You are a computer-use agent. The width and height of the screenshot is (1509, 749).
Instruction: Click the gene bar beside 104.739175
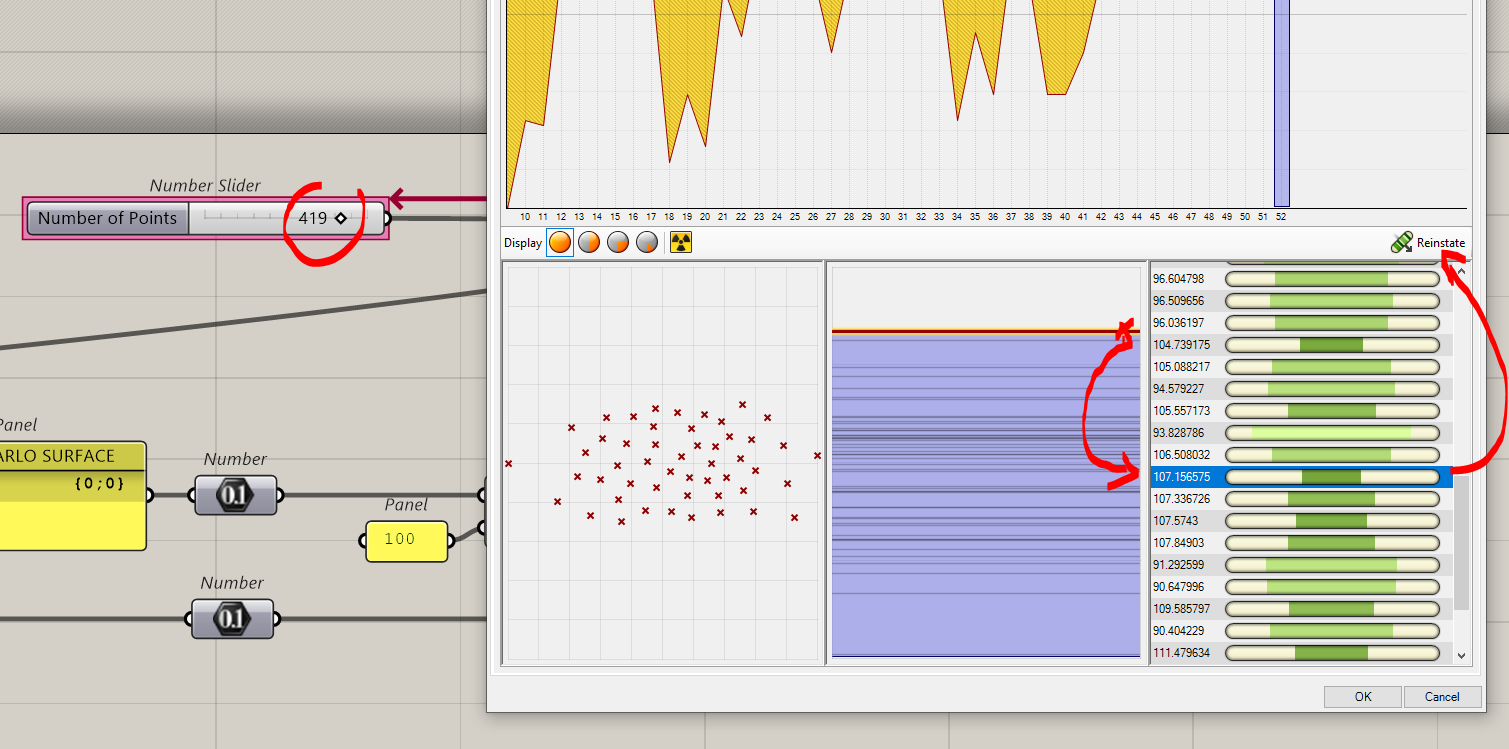[x=1332, y=345]
